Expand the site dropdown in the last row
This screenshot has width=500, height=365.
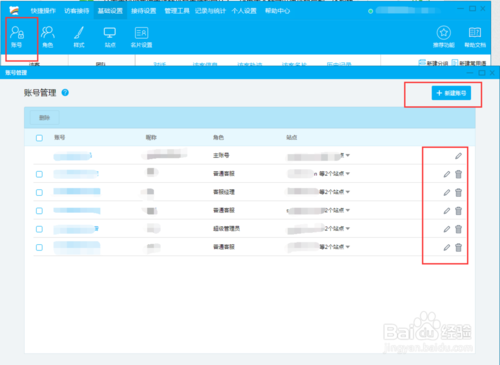(x=348, y=247)
